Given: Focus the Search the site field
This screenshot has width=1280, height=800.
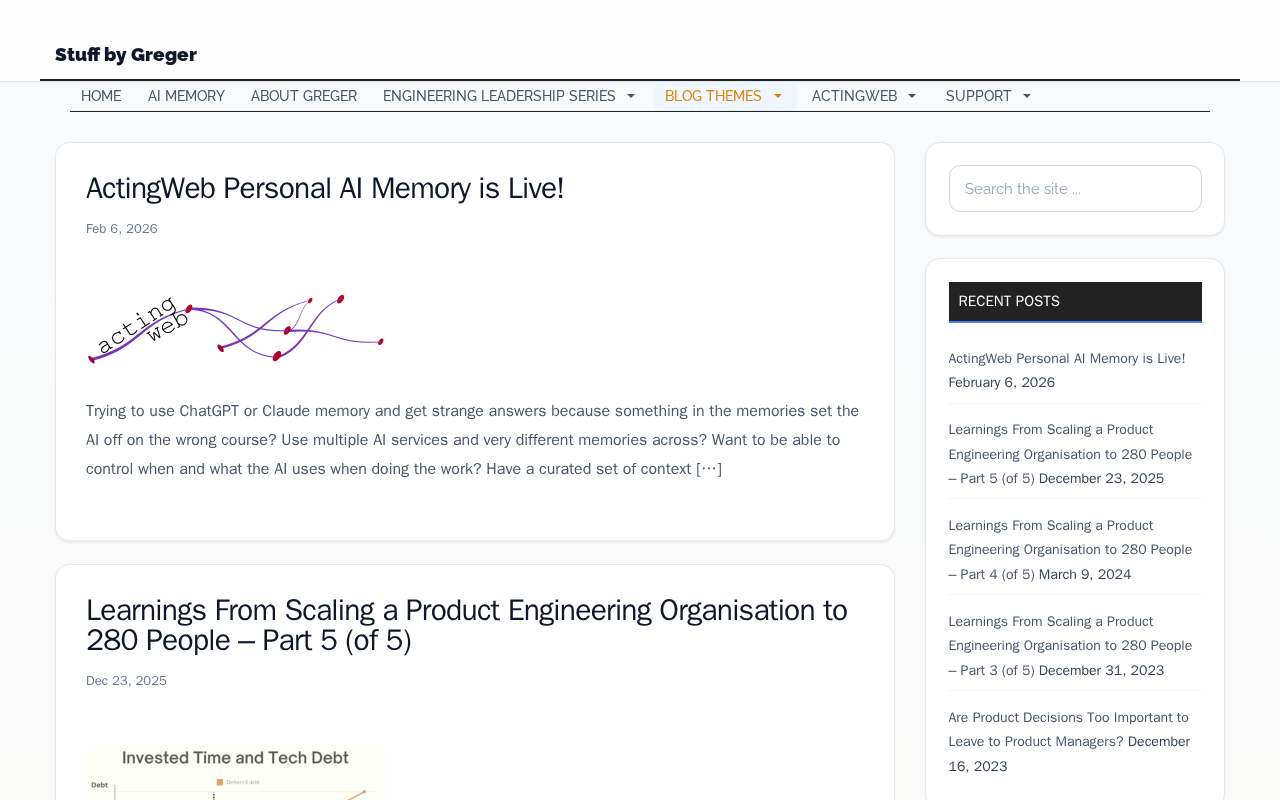Looking at the screenshot, I should point(1075,188).
